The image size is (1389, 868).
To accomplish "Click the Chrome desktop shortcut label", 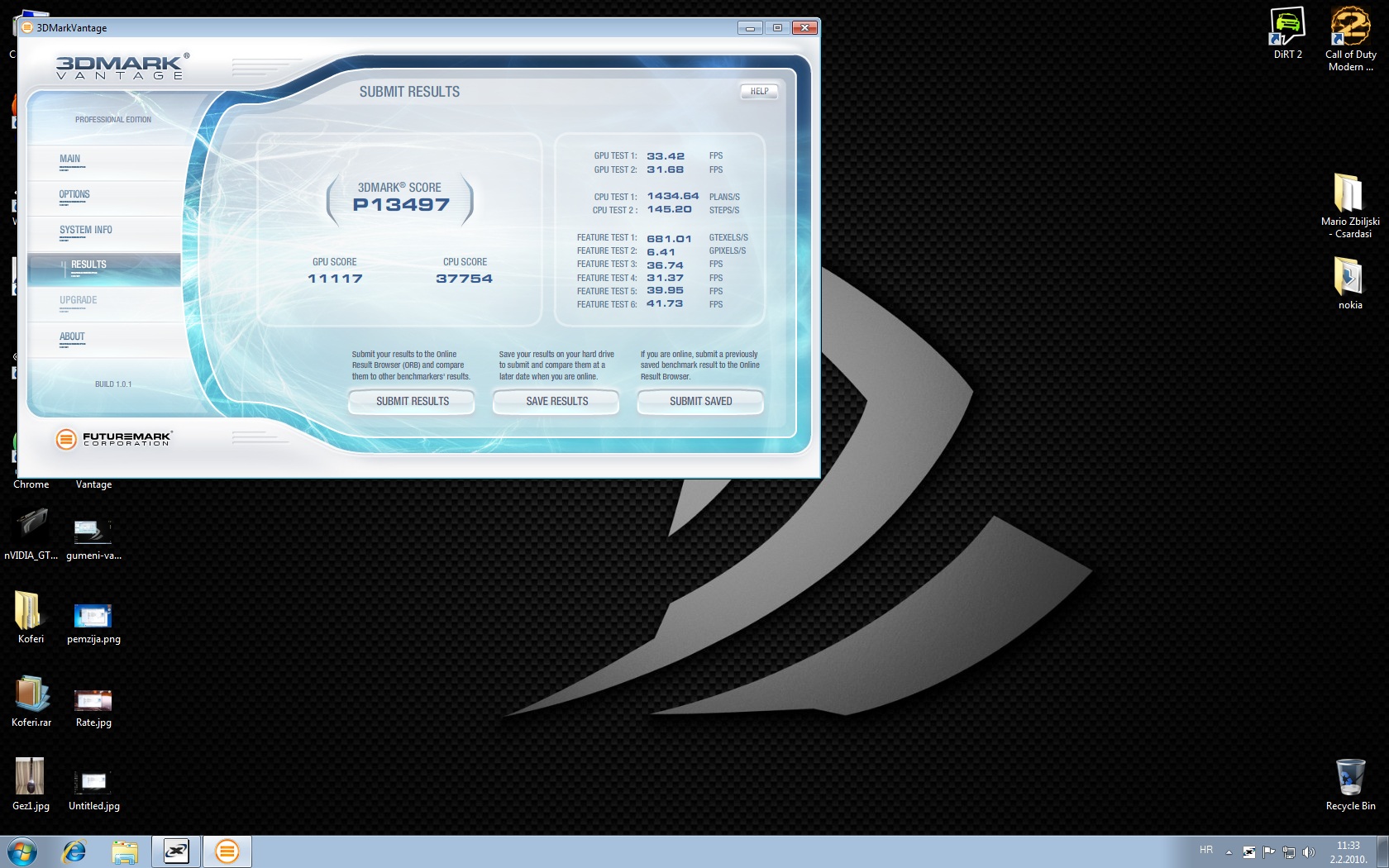I will click(31, 484).
